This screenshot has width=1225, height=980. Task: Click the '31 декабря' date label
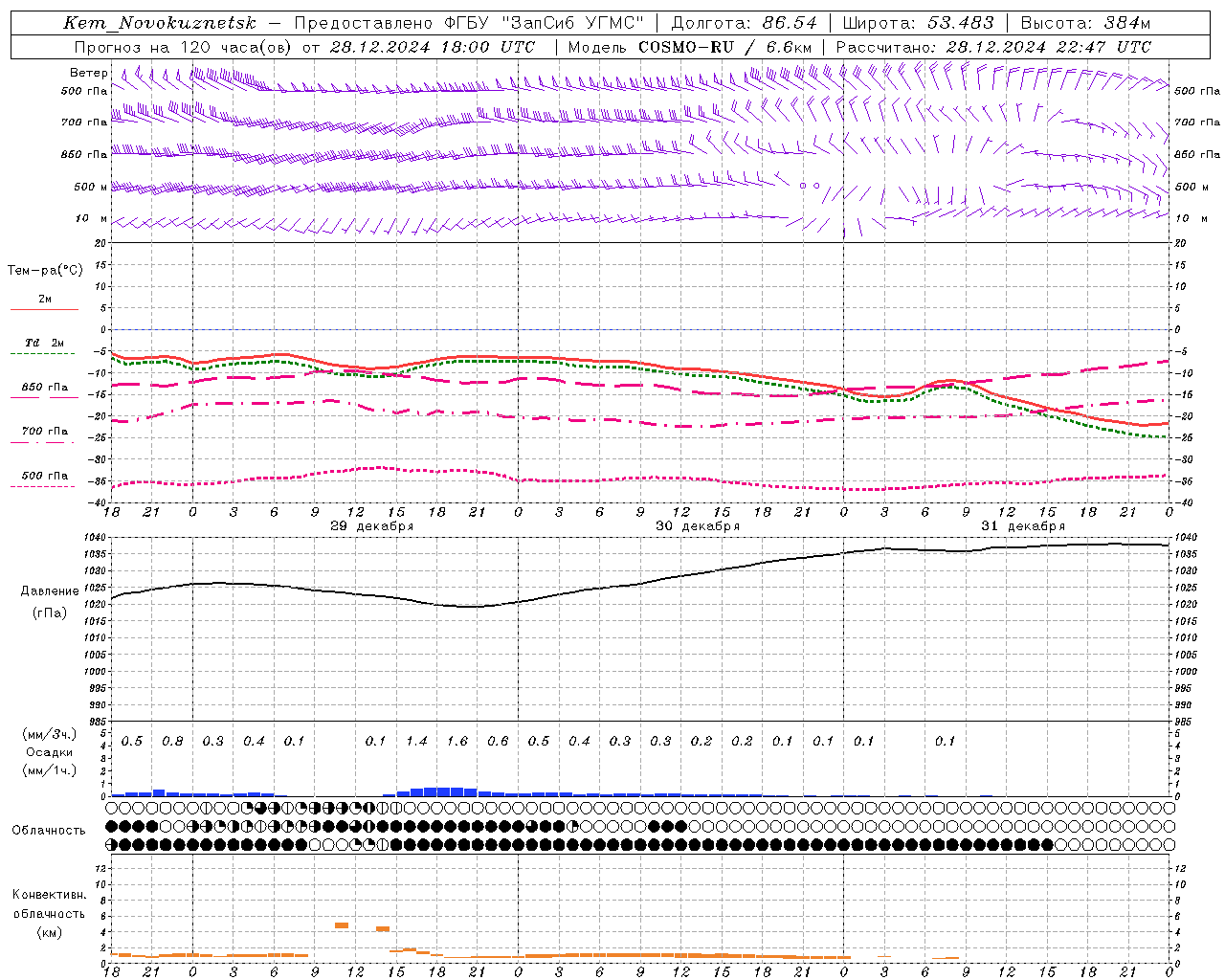pyautogui.click(x=1023, y=526)
